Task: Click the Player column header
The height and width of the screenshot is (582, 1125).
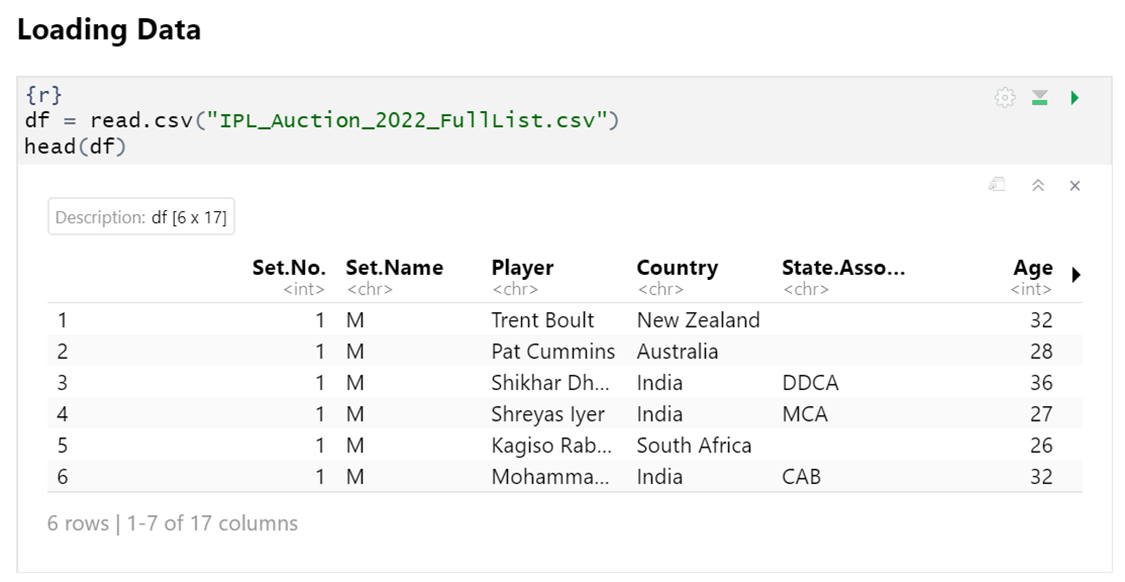Action: pyautogui.click(x=522, y=268)
